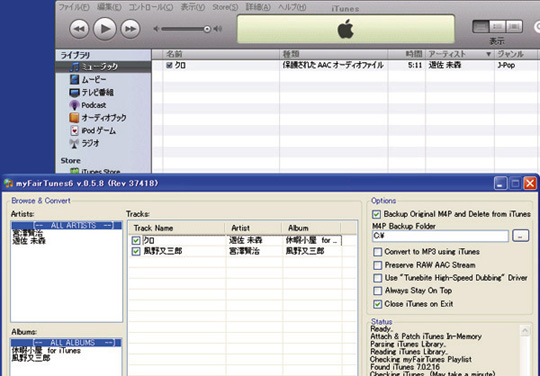Image resolution: width=540 pixels, height=376 pixels.
Task: Sort tracks by Artist header
Action: point(253,228)
